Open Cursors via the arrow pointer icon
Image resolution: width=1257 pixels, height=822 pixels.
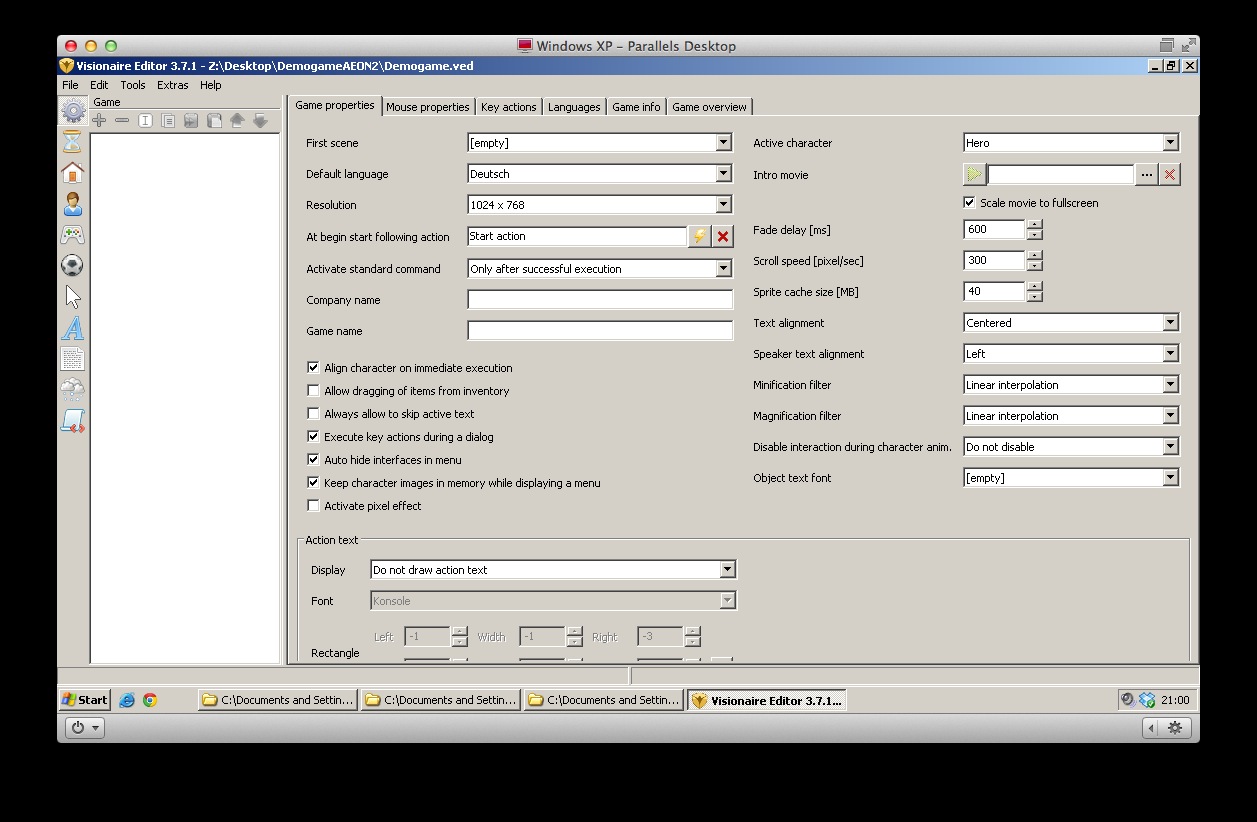[x=73, y=296]
